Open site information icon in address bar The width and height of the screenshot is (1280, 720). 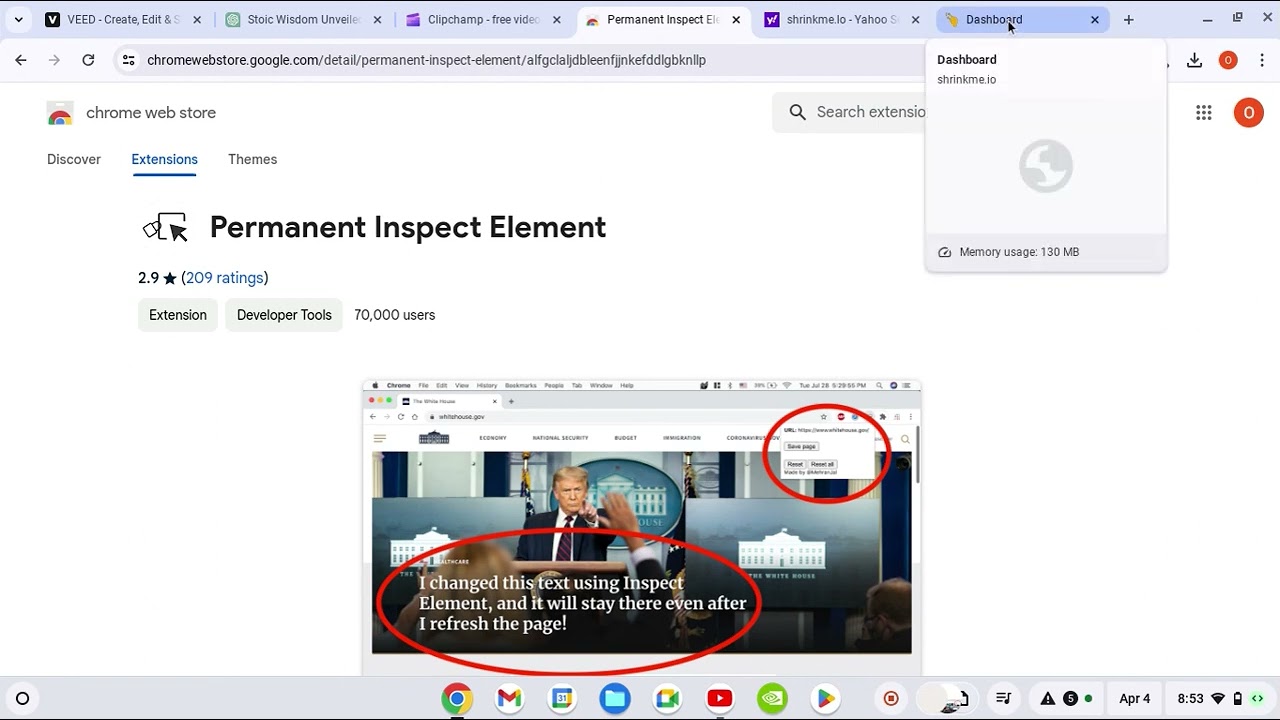[128, 60]
